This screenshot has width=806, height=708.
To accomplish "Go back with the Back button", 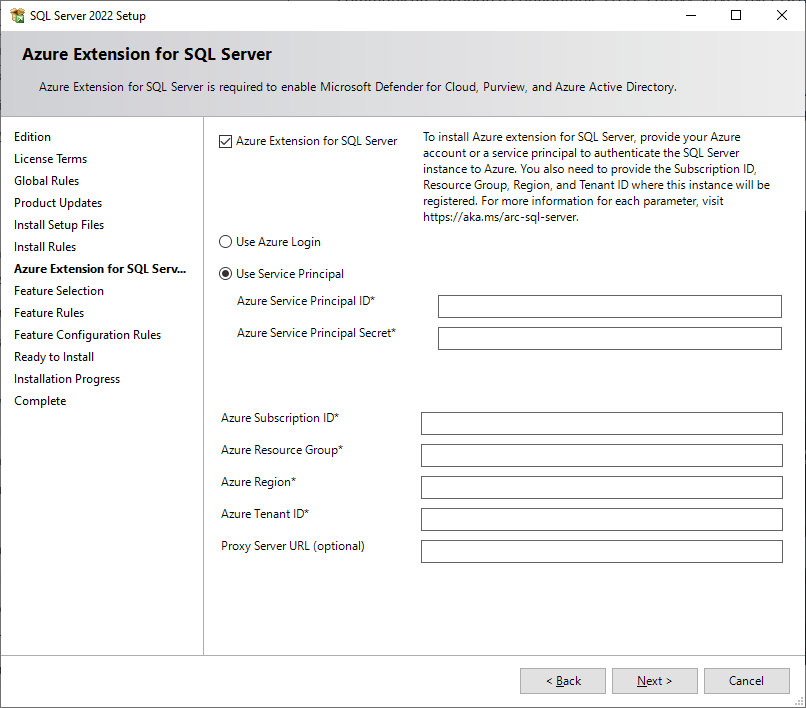I will 562,681.
